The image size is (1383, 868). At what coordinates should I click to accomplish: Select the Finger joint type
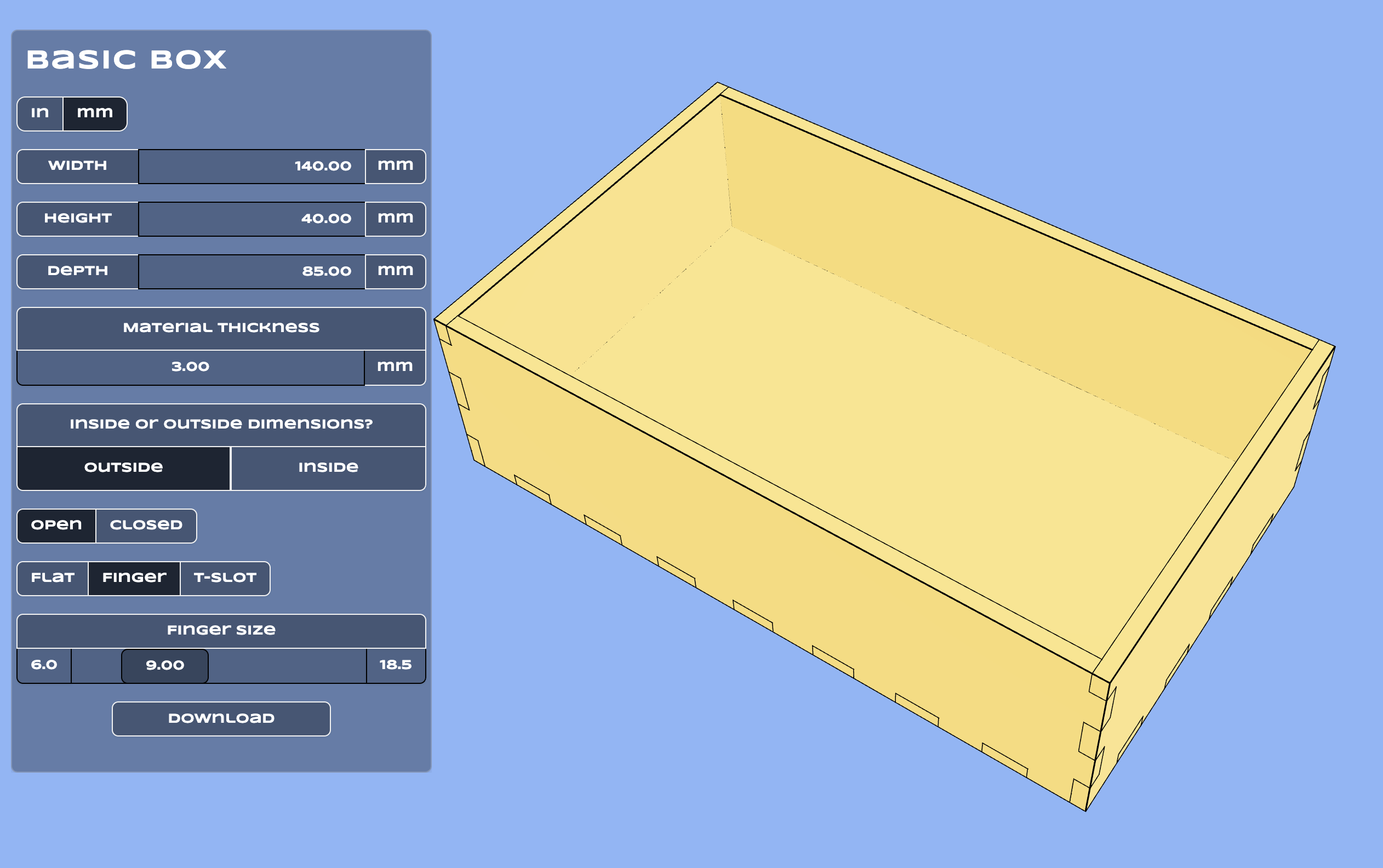click(134, 578)
